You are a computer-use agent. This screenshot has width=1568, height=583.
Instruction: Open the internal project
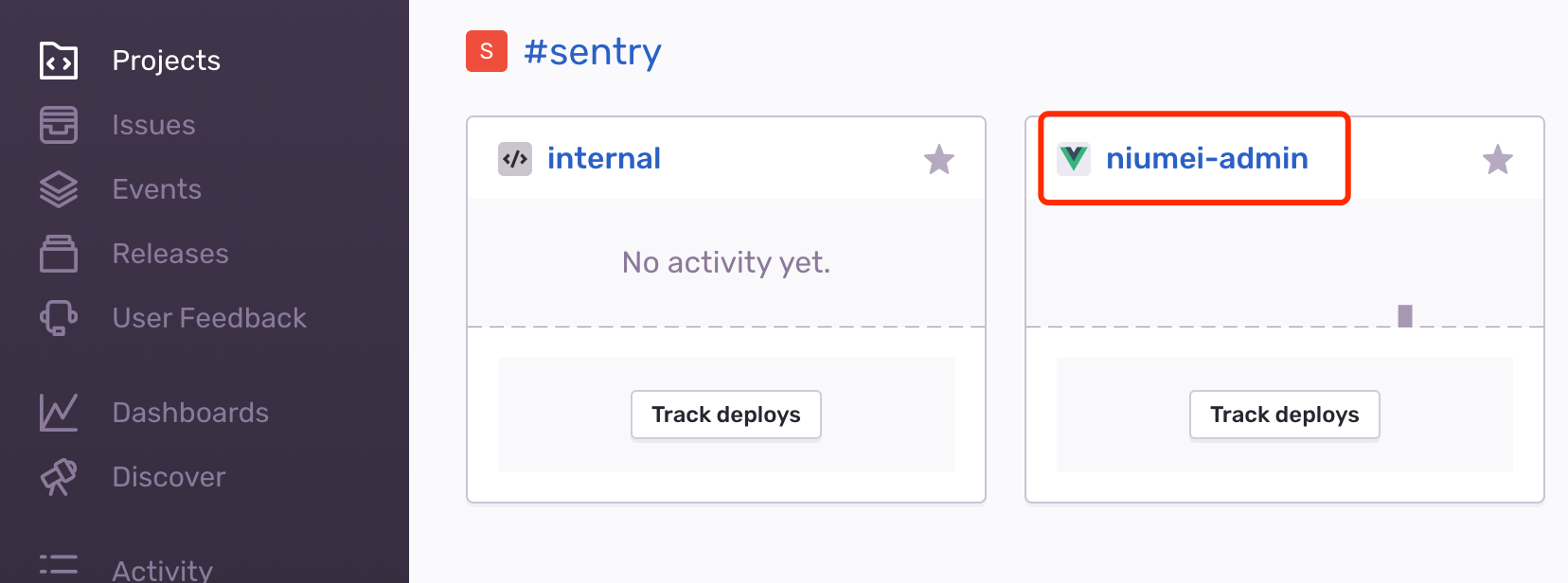603,158
